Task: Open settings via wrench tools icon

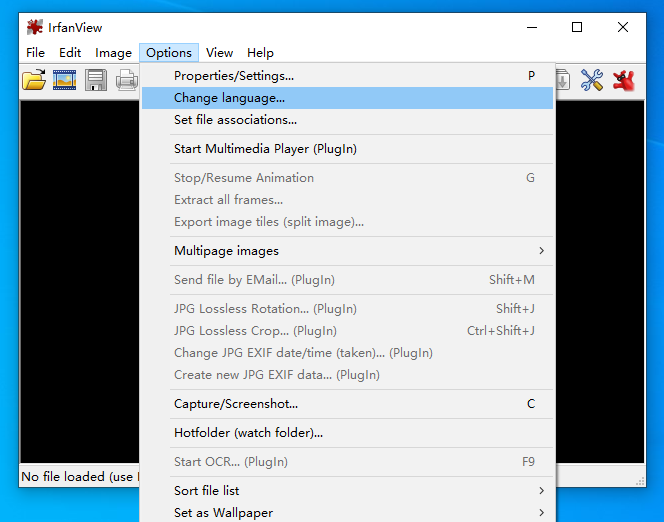Action: pos(592,81)
